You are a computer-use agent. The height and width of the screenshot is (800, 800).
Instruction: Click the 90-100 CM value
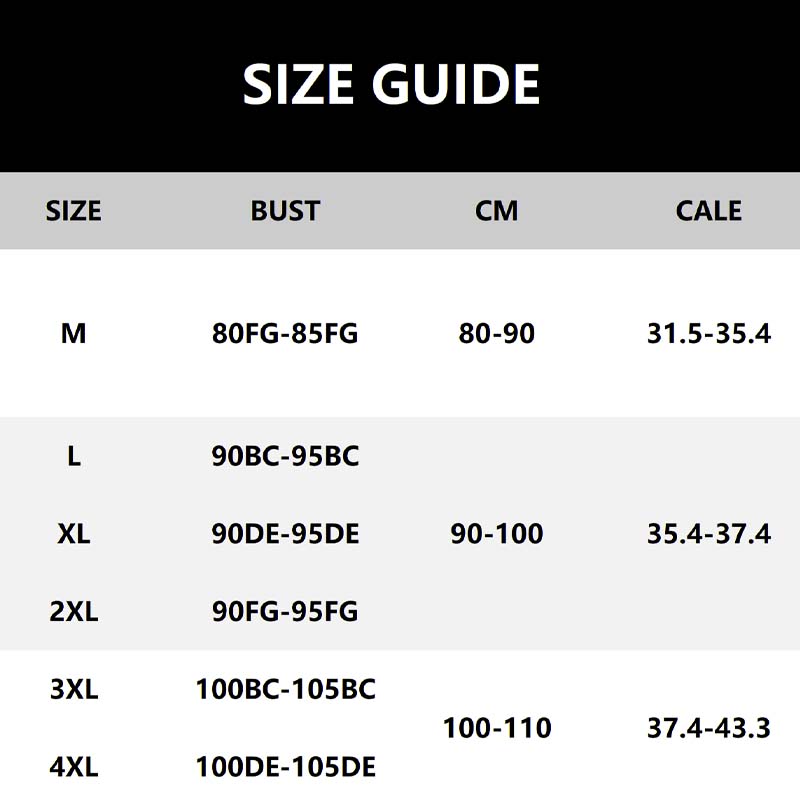497,533
